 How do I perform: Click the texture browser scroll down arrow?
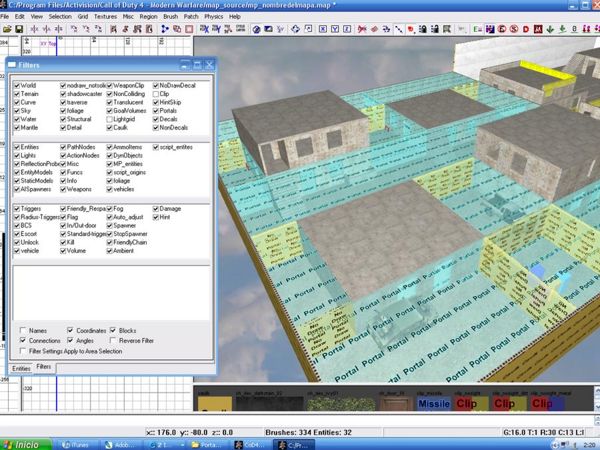click(x=597, y=407)
